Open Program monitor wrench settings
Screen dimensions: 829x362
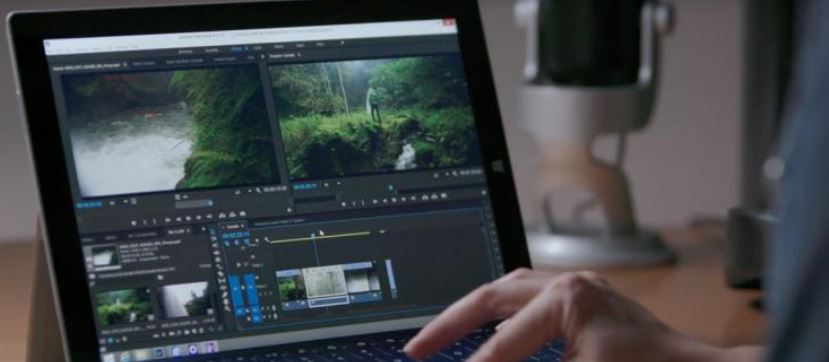click(456, 173)
